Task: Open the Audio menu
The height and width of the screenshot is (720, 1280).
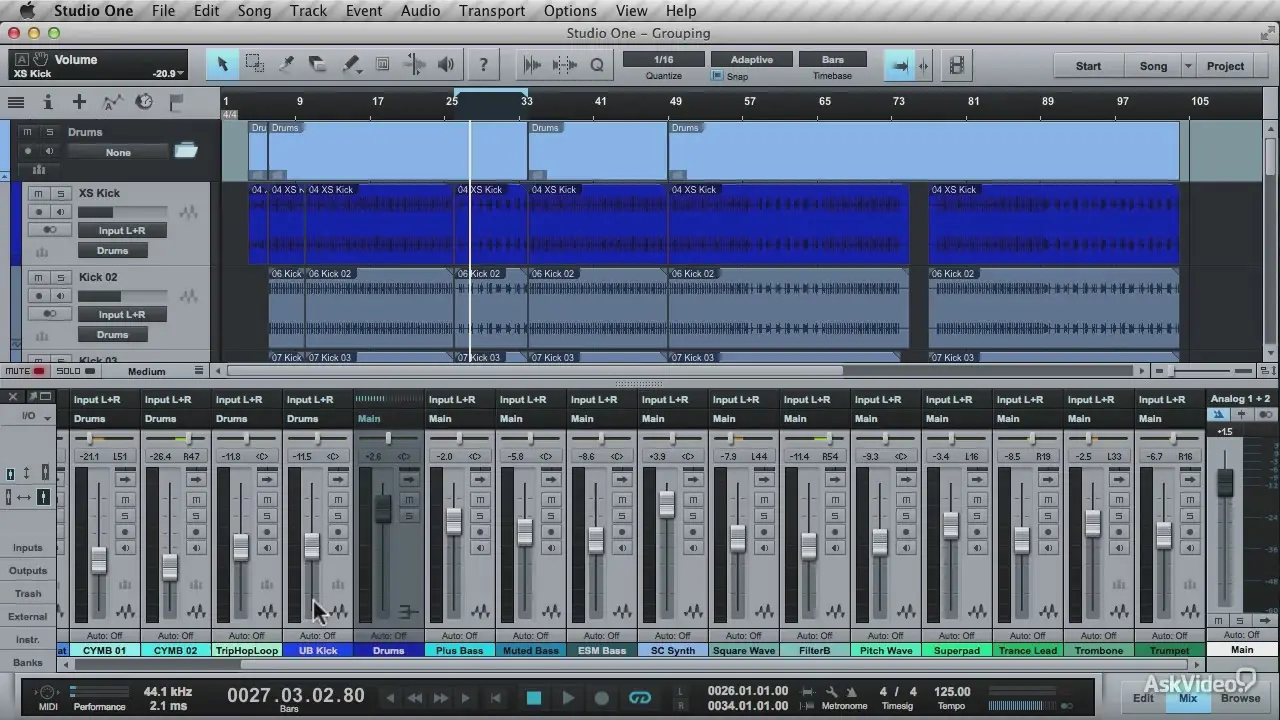Action: pyautogui.click(x=420, y=11)
